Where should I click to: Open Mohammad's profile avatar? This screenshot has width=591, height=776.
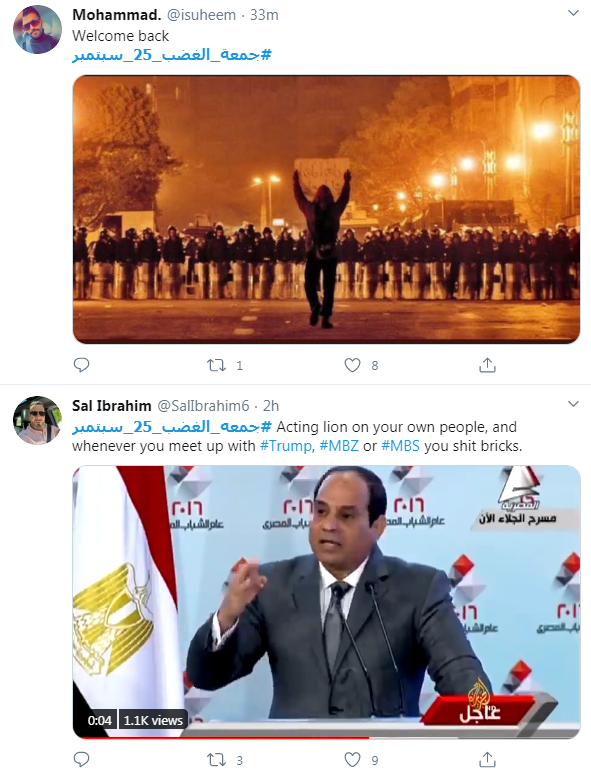pos(37,30)
